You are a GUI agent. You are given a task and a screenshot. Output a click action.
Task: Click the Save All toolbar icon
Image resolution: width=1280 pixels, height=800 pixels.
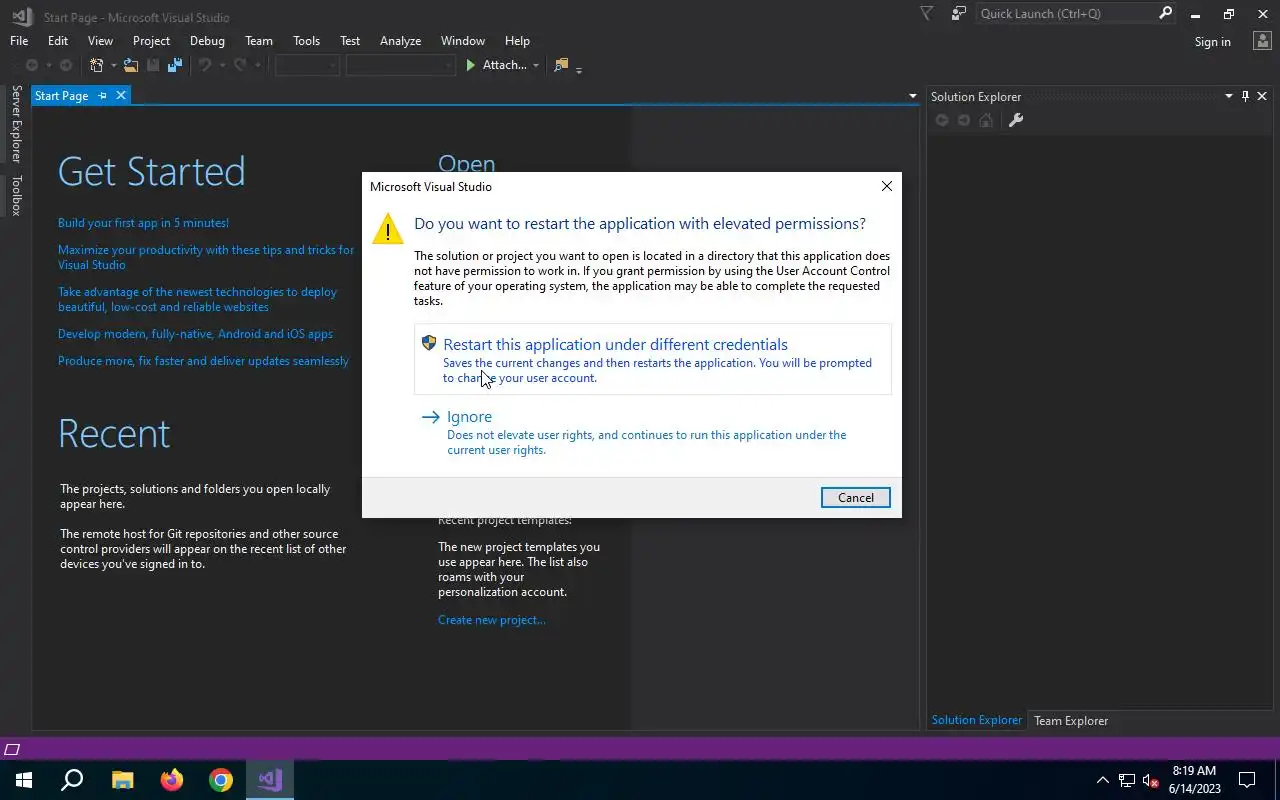[175, 65]
